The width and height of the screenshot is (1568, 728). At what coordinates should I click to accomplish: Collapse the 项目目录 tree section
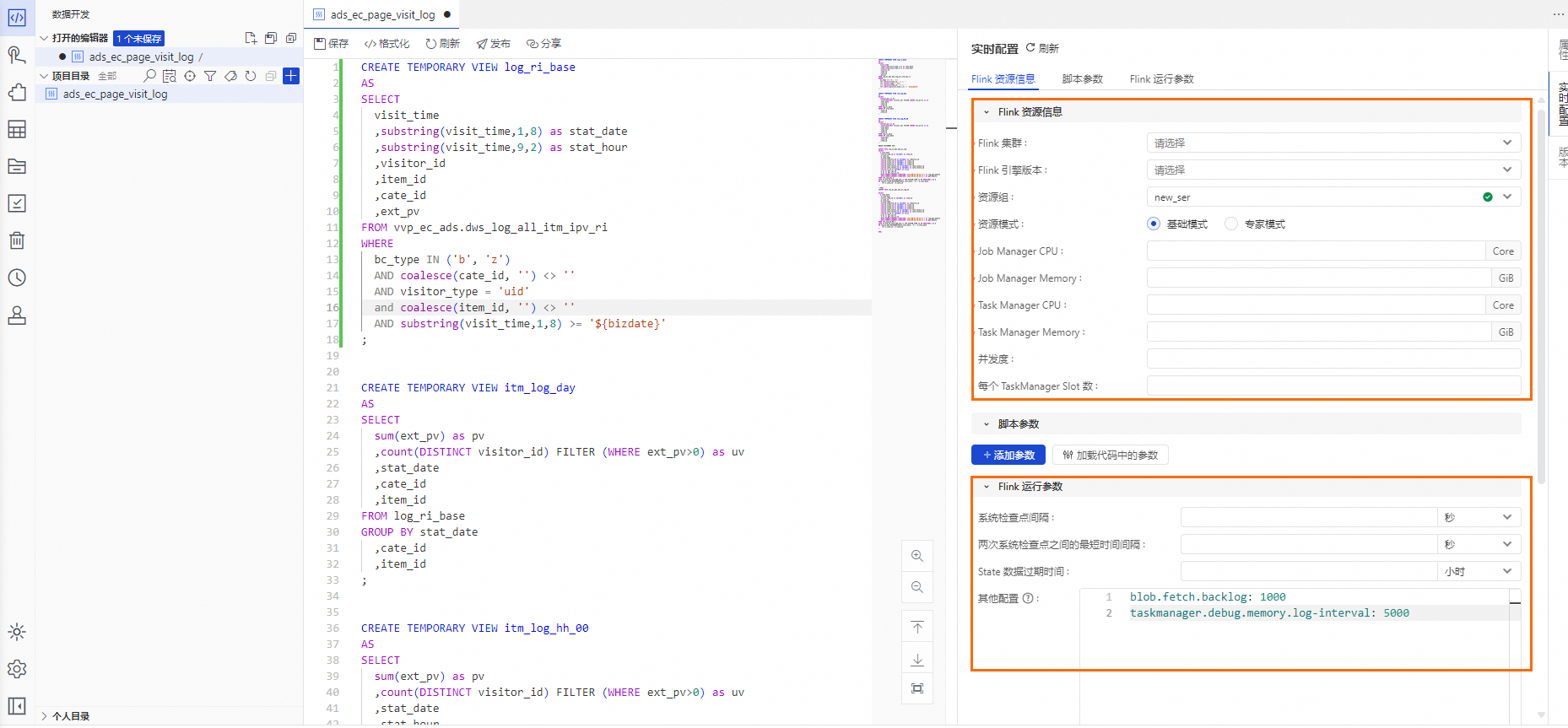point(44,76)
